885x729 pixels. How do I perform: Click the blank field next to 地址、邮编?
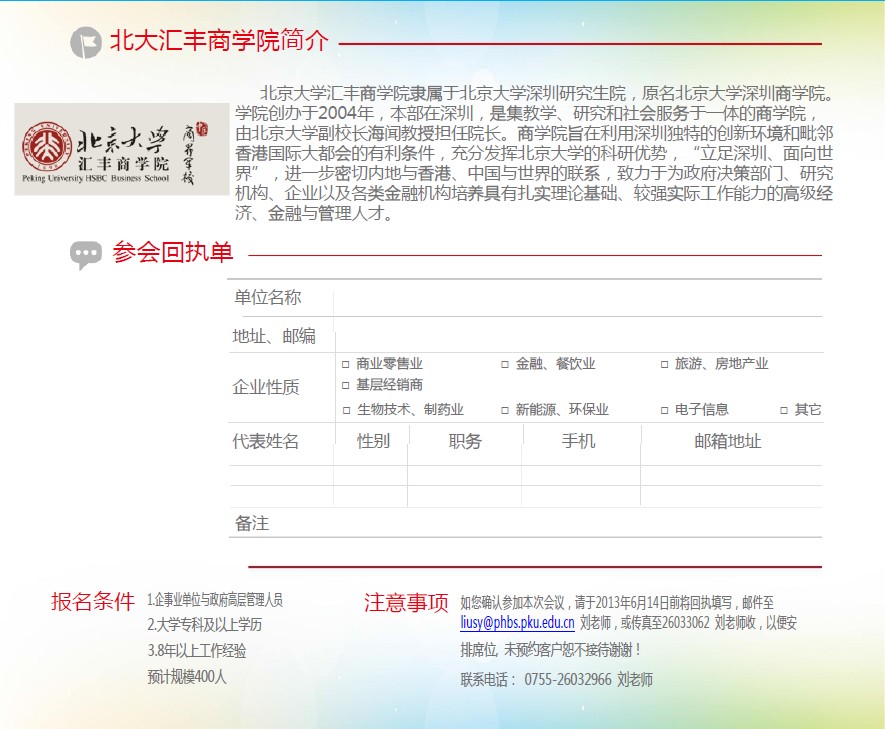click(579, 335)
